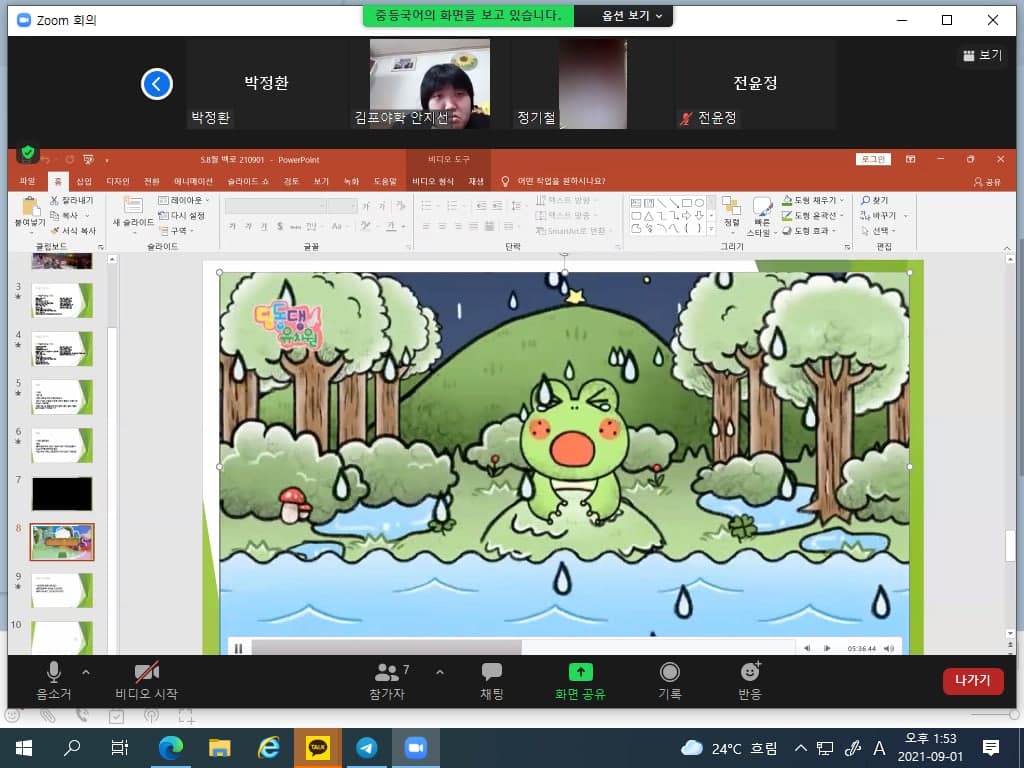Click the tell-me search box with lightbulb

[x=554, y=181]
